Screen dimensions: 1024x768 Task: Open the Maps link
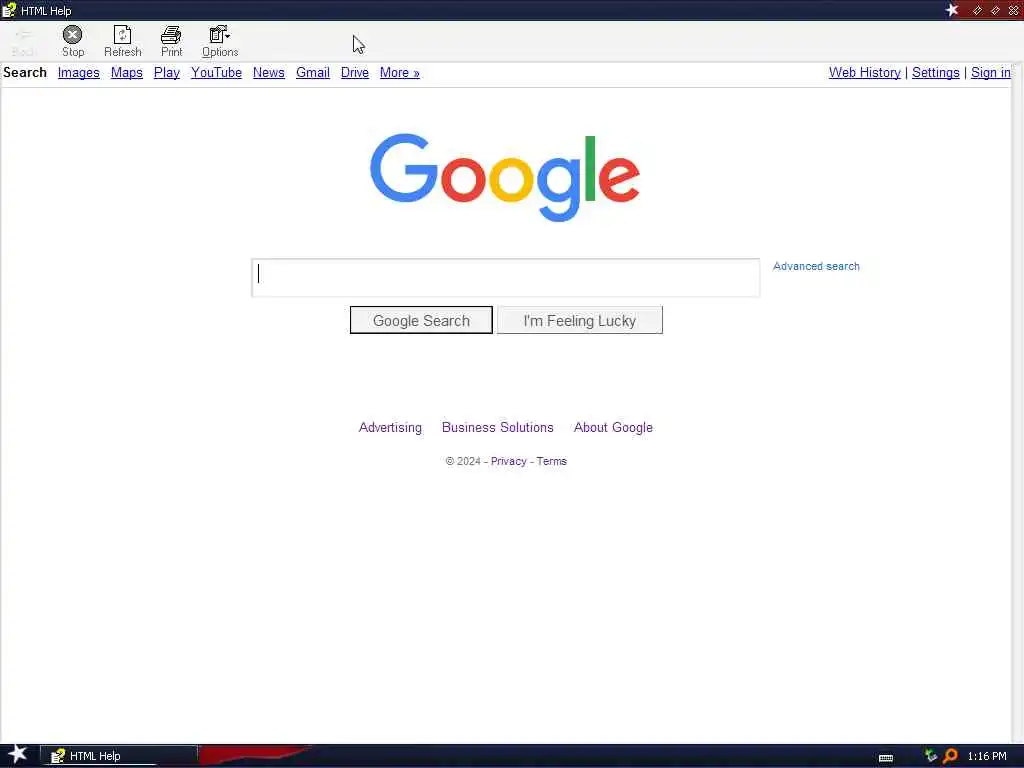pos(127,72)
